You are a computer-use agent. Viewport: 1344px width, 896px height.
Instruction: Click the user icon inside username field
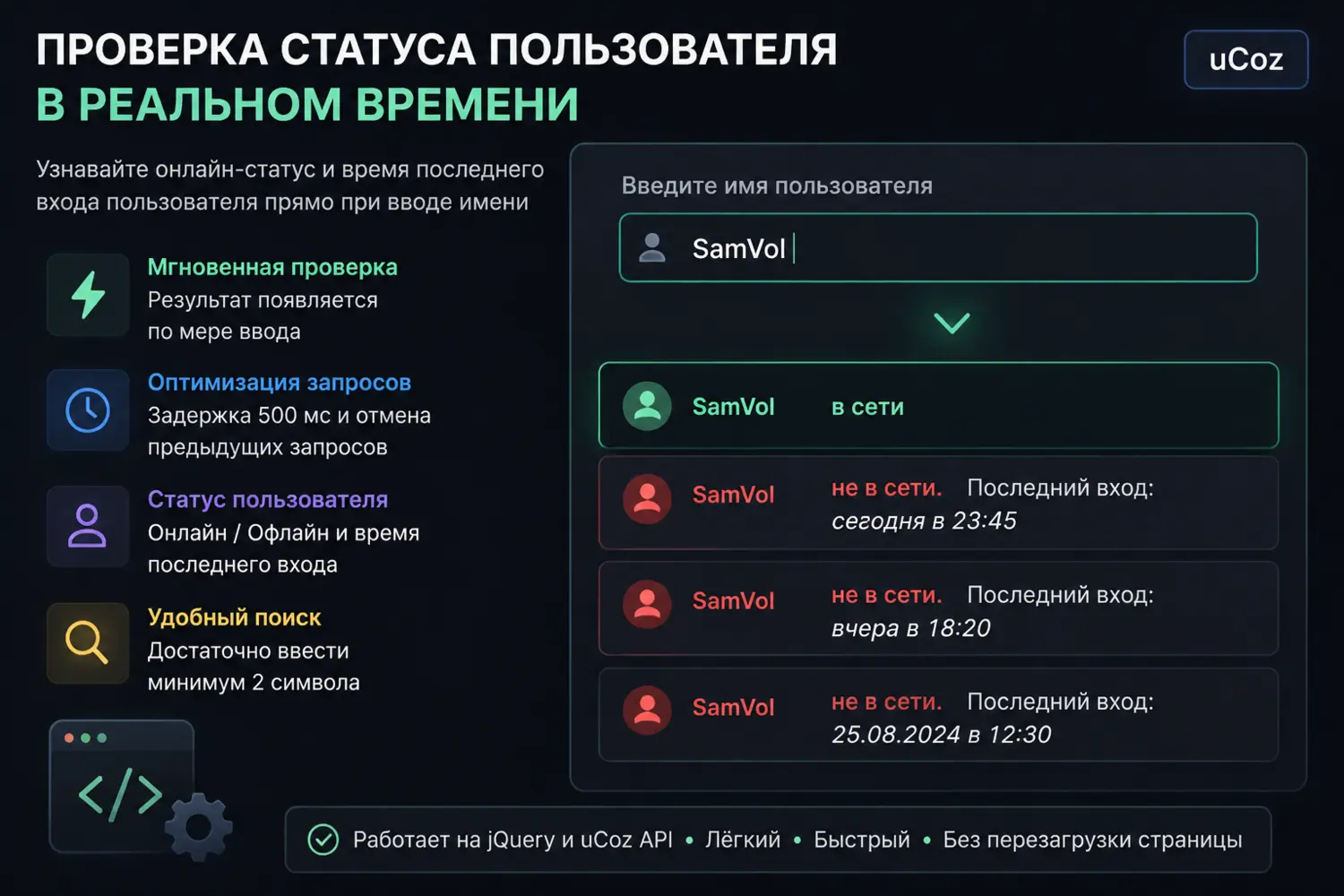click(652, 247)
